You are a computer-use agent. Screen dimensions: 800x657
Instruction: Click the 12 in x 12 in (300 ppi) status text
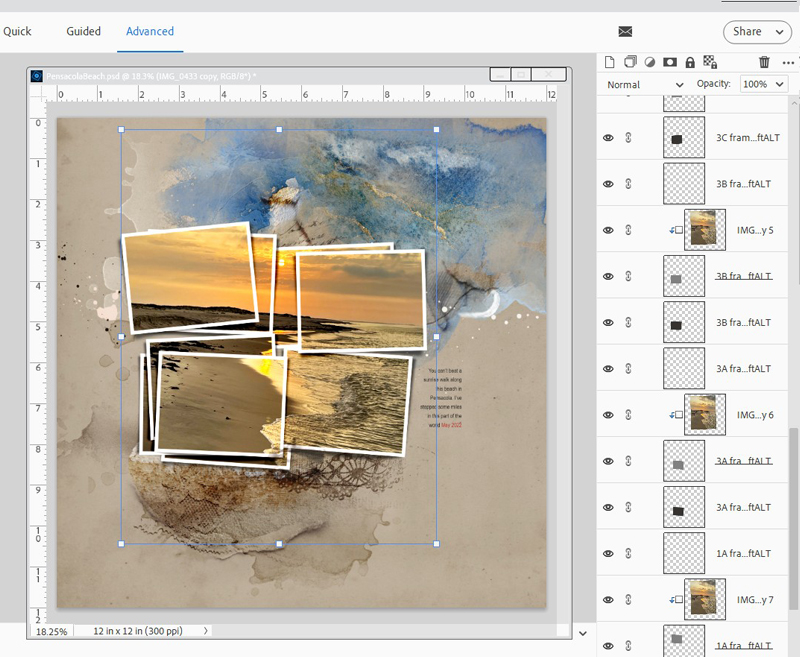(138, 631)
